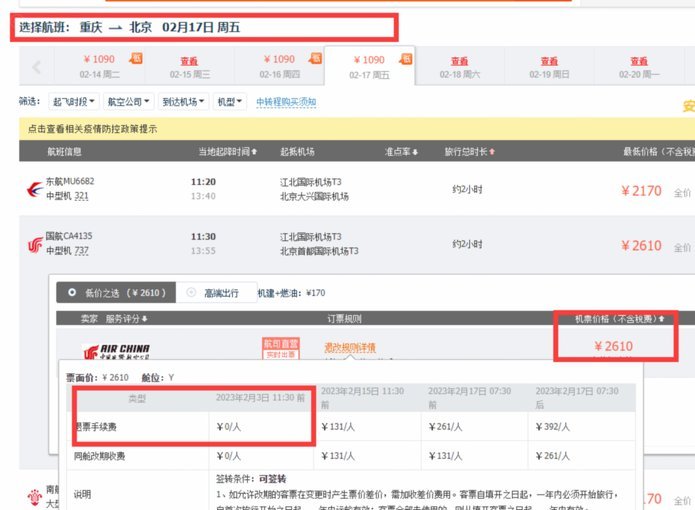Sort by 机票价格(不含税费) in seller list
This screenshot has height=510, width=695.
pos(620,319)
